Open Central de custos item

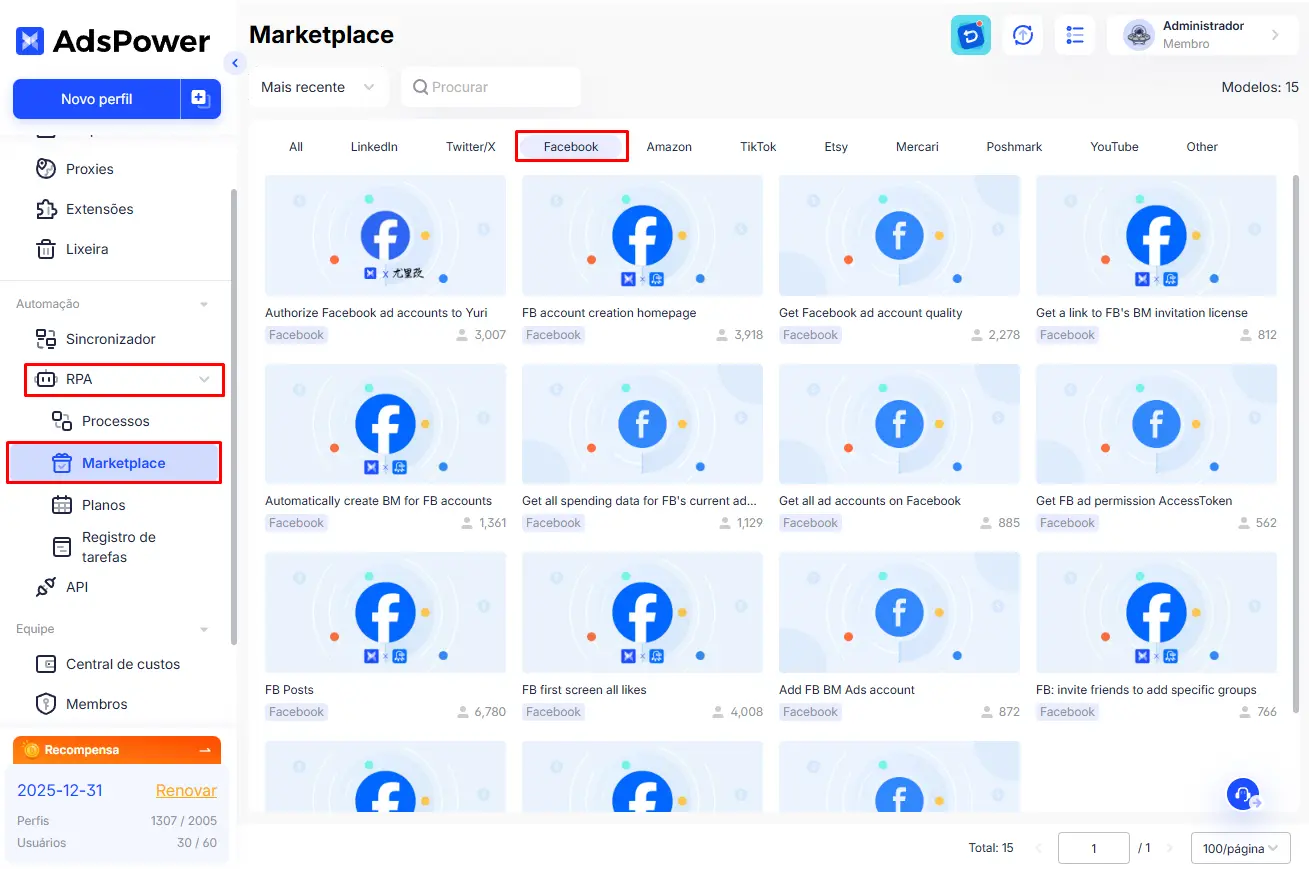122,664
